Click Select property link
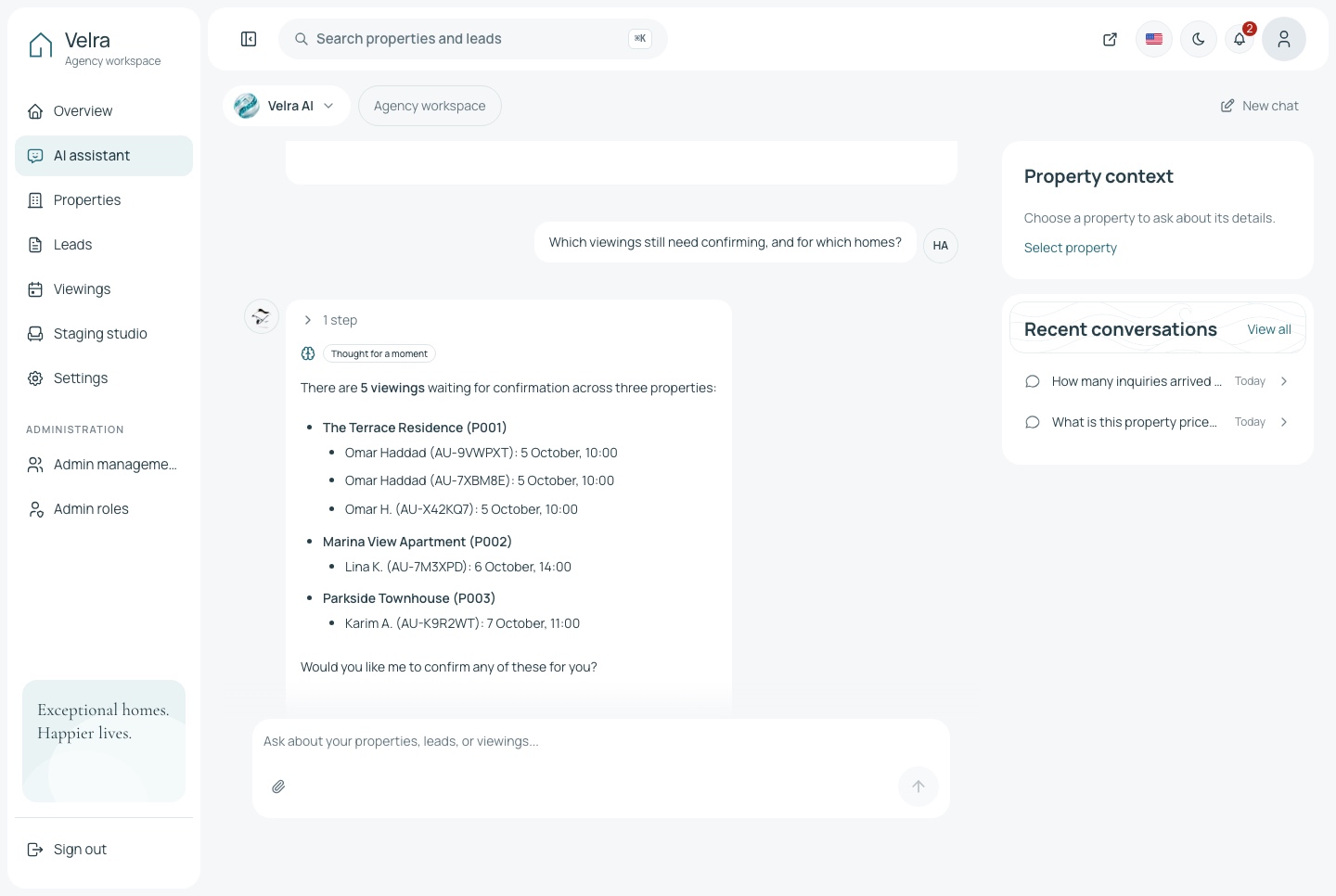 pyautogui.click(x=1071, y=248)
